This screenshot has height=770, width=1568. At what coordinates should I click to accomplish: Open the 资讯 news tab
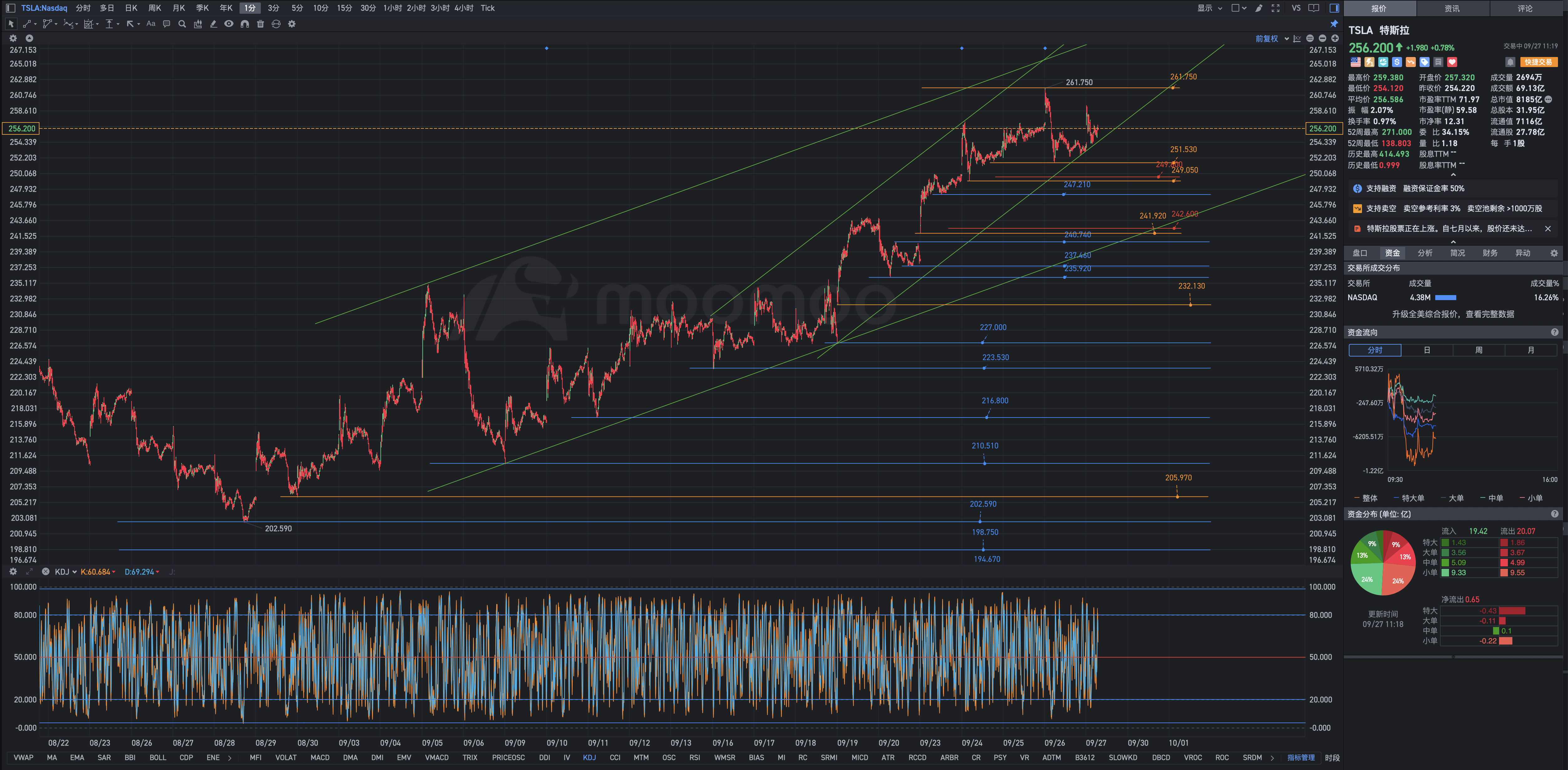point(1452,8)
